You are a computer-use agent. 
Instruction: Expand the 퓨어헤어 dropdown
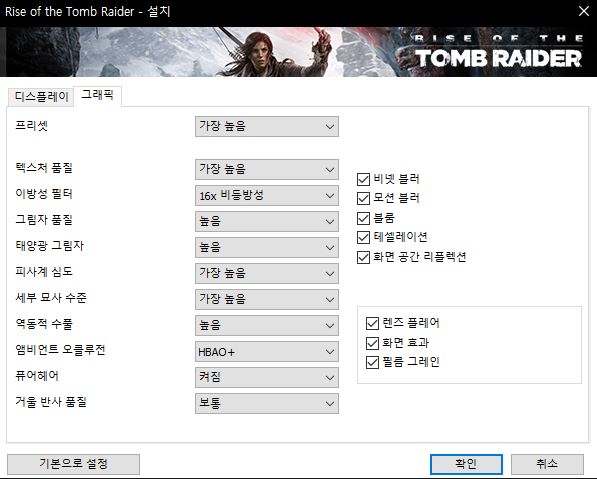267,377
